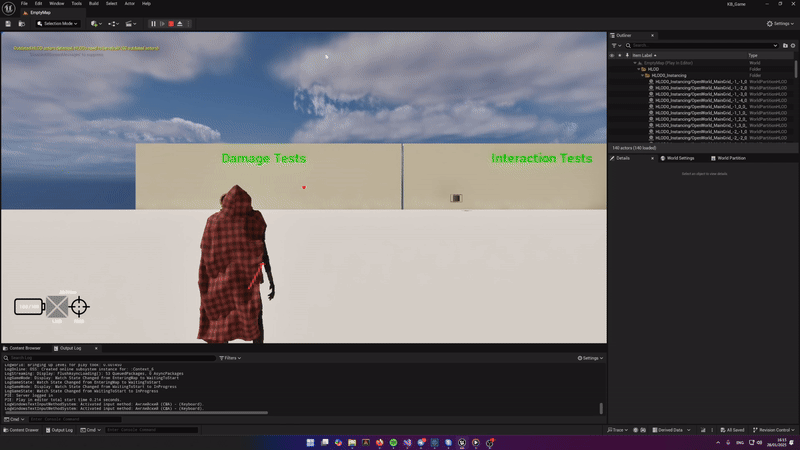
Task: Open the Outliner settings gear
Action: pos(792,45)
